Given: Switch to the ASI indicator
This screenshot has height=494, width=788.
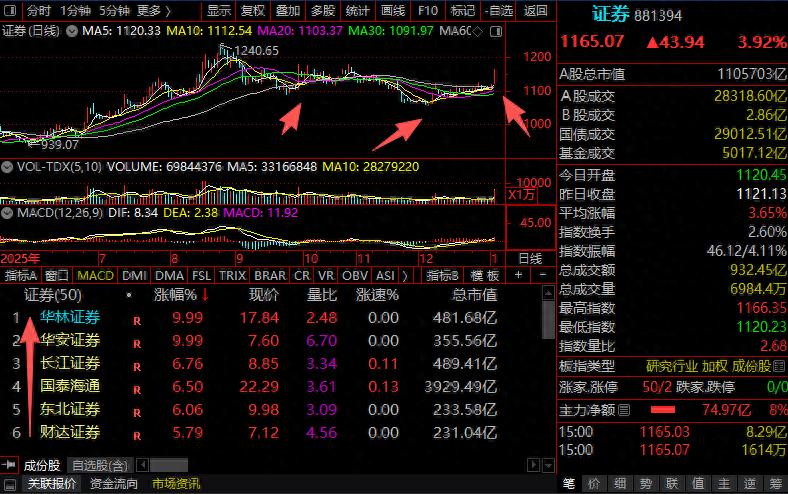Looking at the screenshot, I should click(385, 275).
